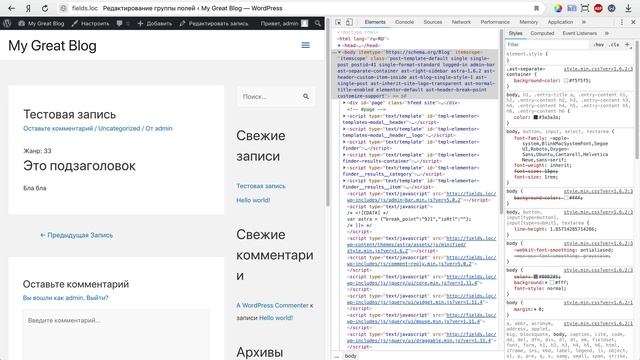Open the #f5f5f5 background-color swatch
Screen dimensions: 640x360
click(x=566, y=80)
